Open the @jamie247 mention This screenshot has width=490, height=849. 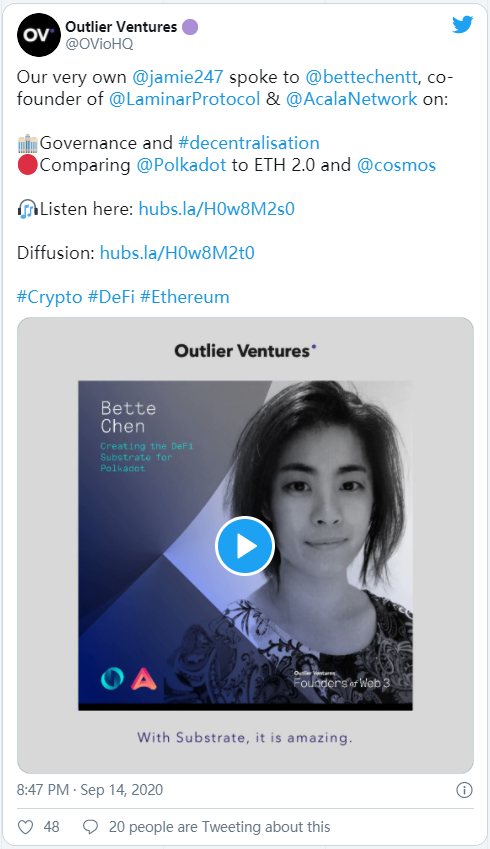click(x=178, y=77)
